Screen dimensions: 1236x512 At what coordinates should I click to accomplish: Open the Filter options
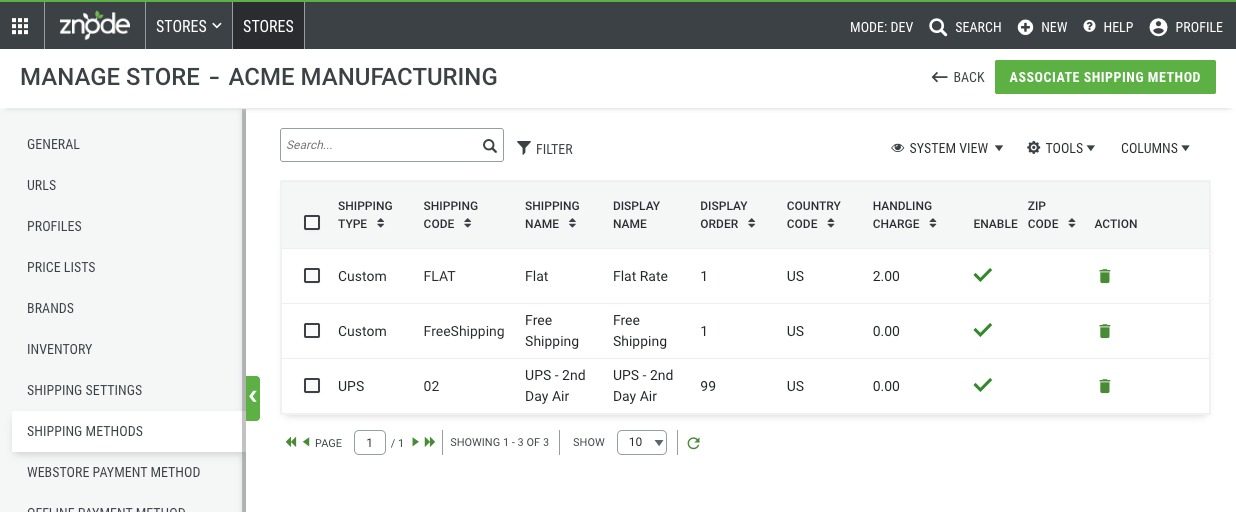pyautogui.click(x=545, y=149)
